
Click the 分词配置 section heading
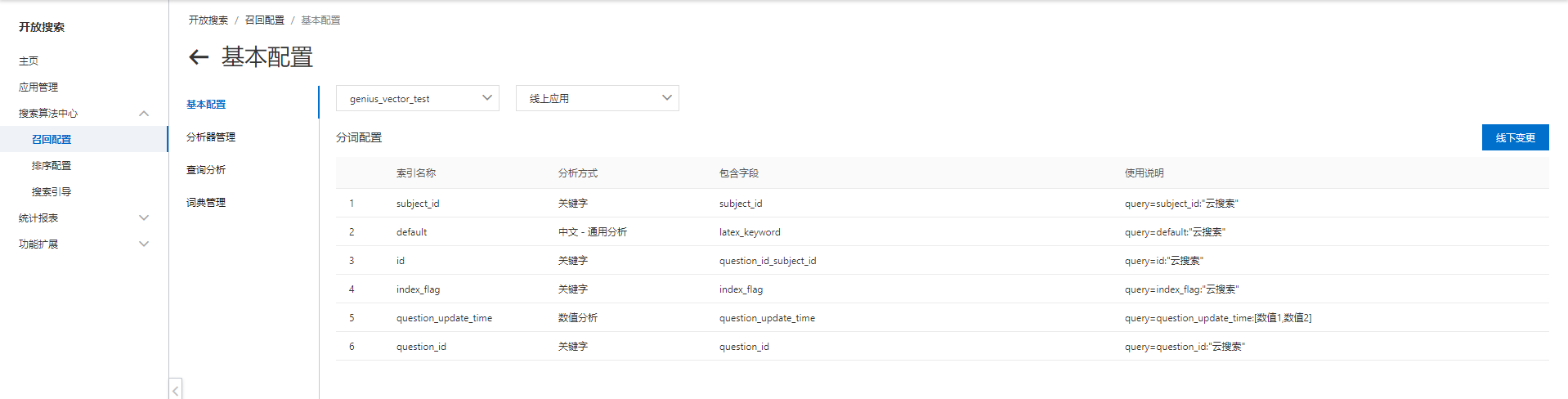coord(359,137)
